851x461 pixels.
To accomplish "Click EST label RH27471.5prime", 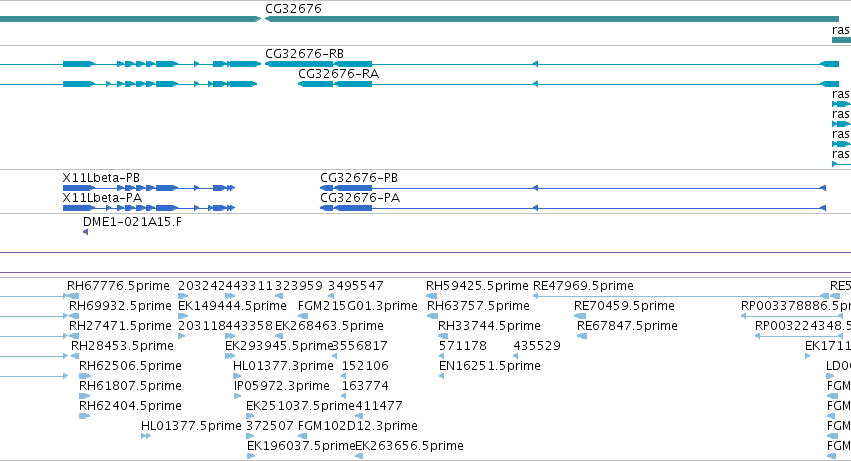I will pyautogui.click(x=120, y=326).
